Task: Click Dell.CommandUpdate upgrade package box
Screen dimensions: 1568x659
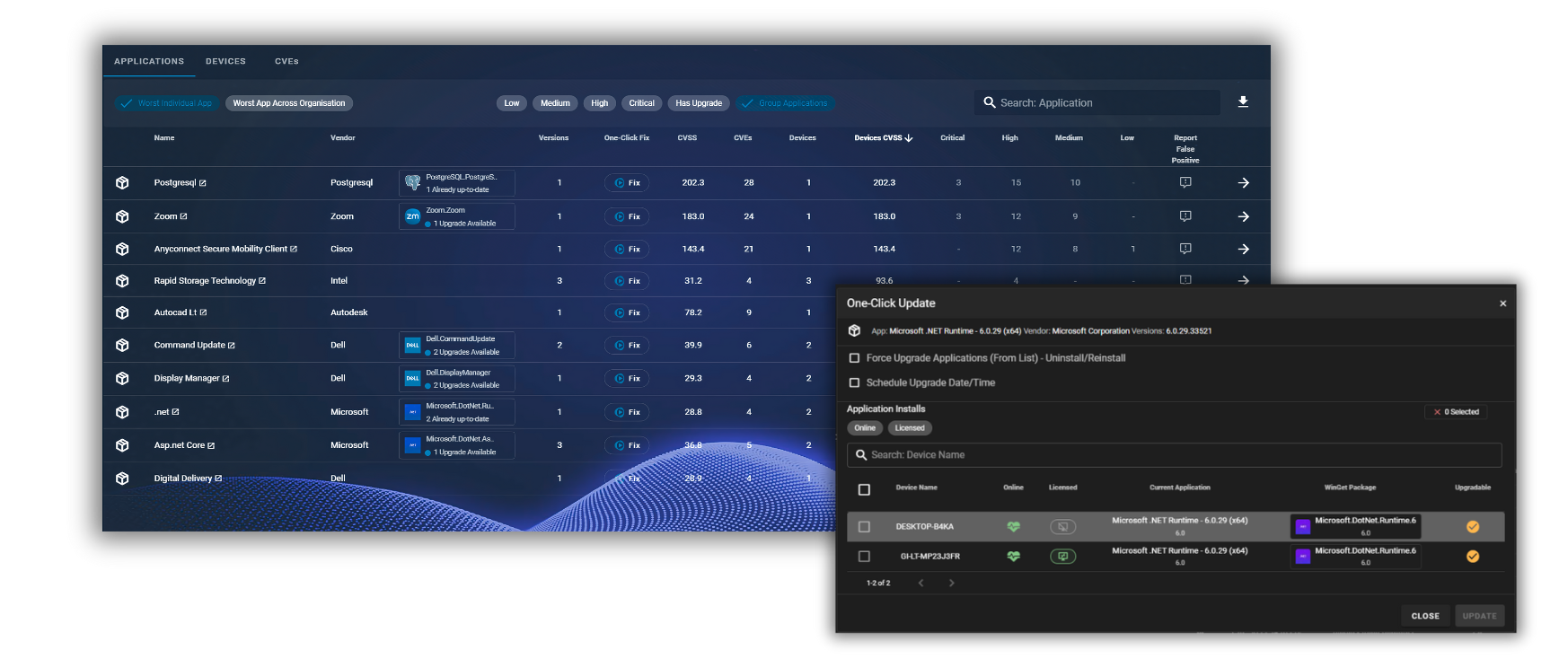Action: [457, 345]
